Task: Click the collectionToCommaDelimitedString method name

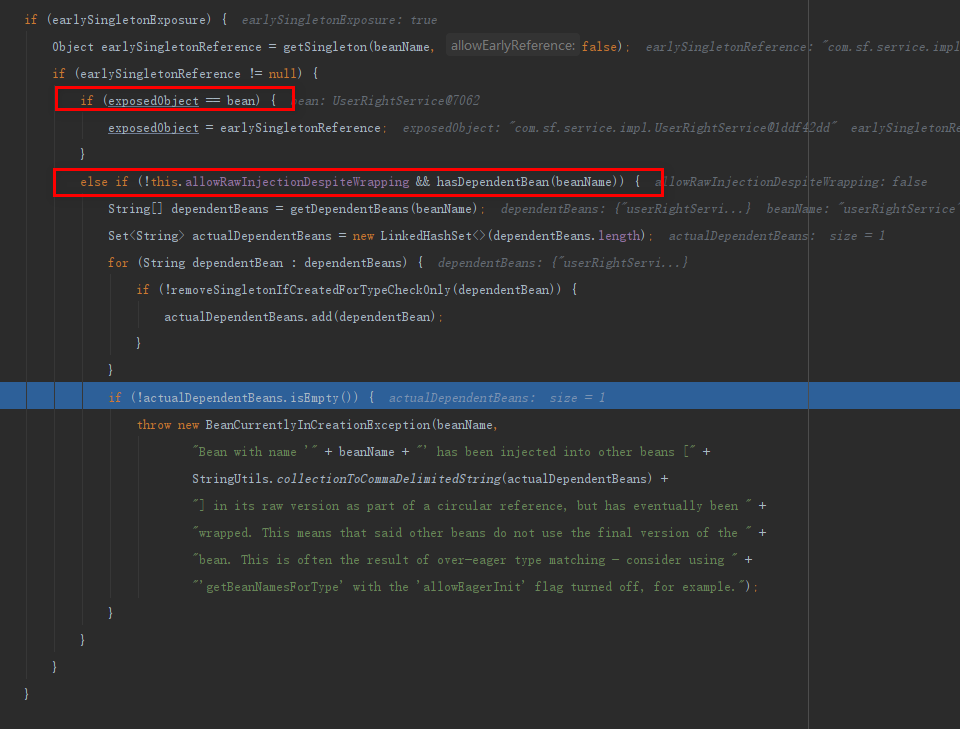Action: (389, 479)
